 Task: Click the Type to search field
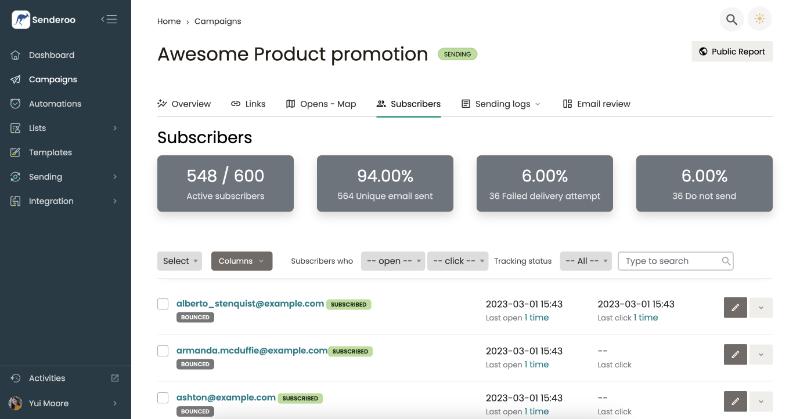[670, 261]
